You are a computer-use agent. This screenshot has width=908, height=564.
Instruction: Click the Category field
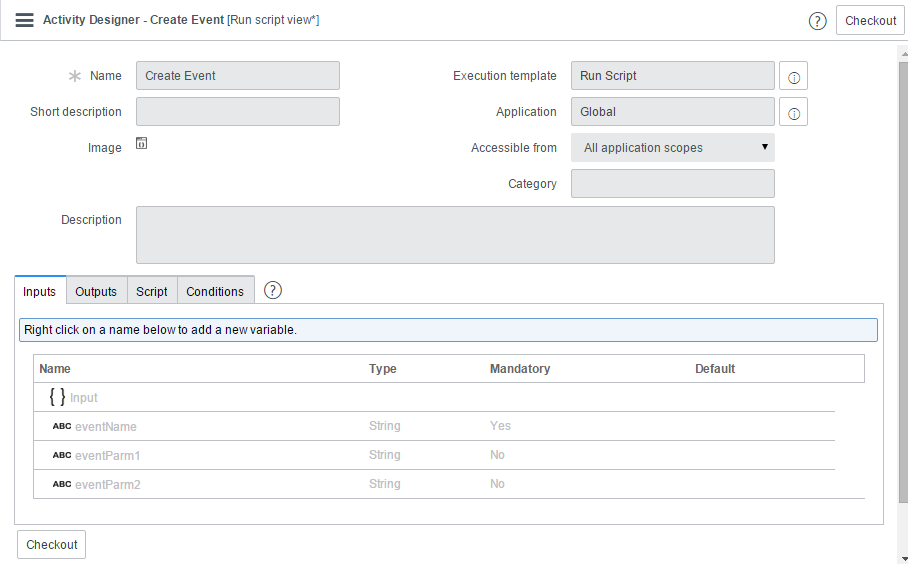pos(673,184)
